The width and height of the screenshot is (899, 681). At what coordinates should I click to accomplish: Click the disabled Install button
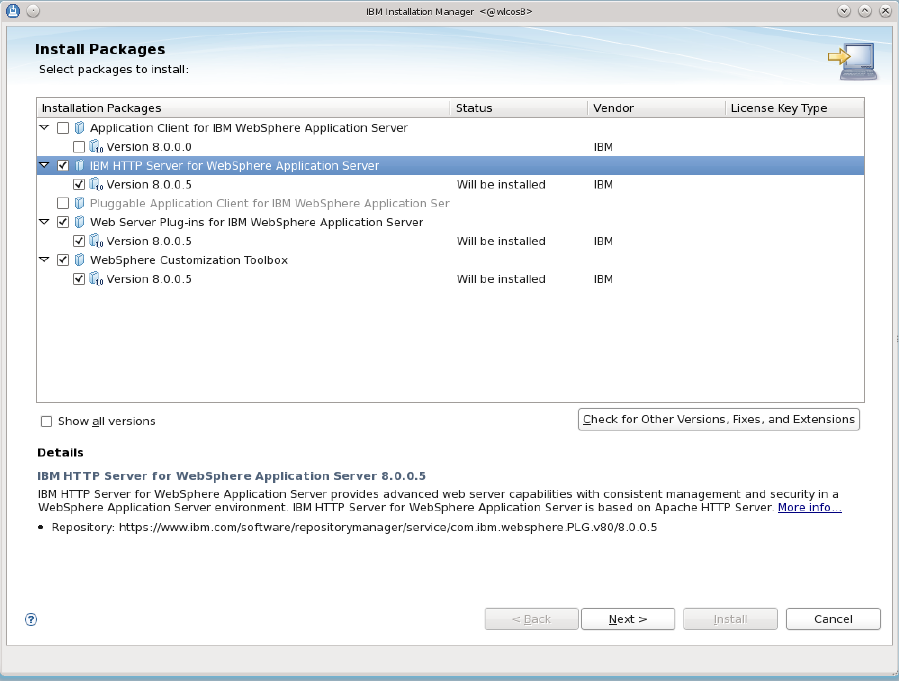pos(730,619)
